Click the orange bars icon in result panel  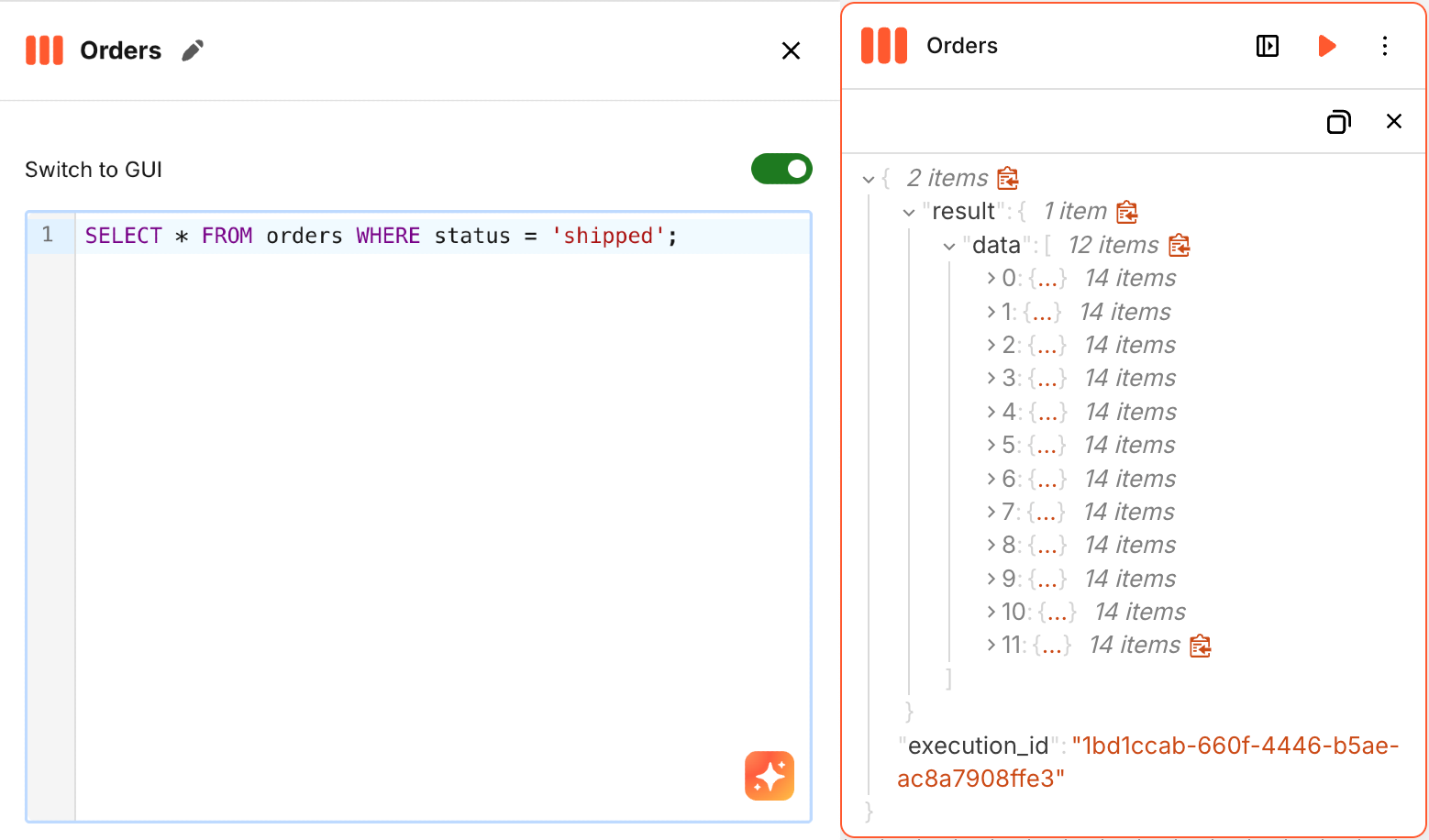884,46
